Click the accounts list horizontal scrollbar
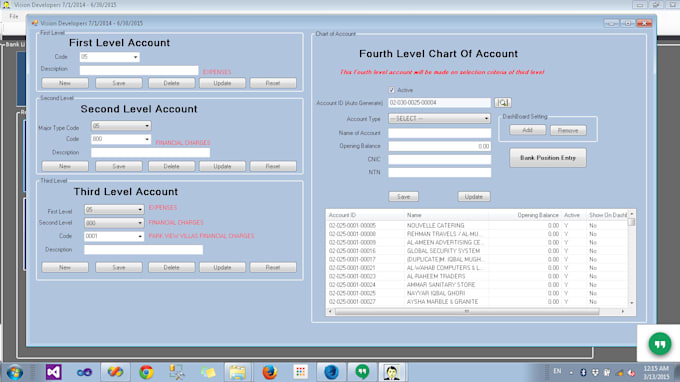 pyautogui.click(x=467, y=311)
